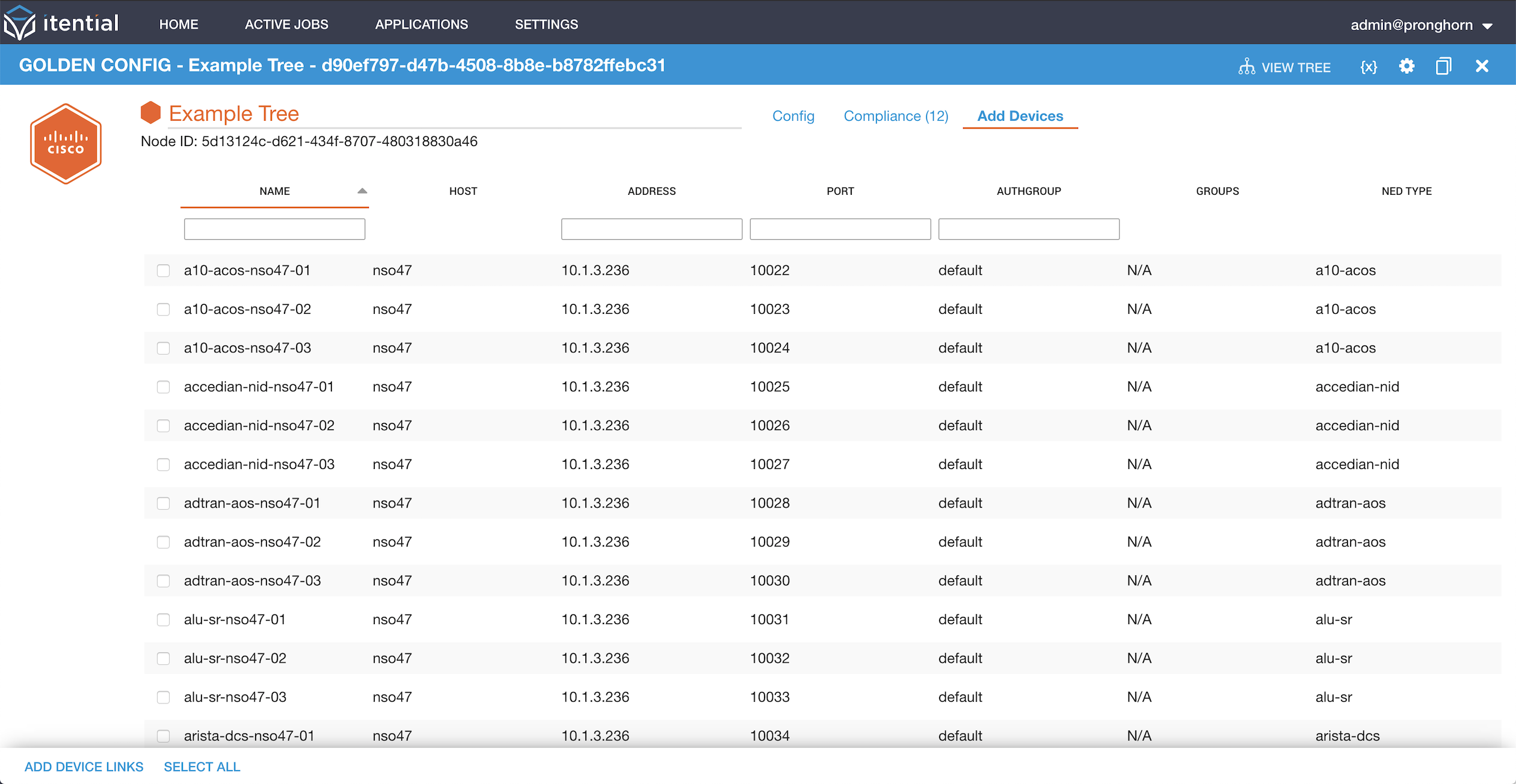This screenshot has width=1516, height=784.
Task: Open the variables curly-brace icon
Action: [x=1369, y=67]
